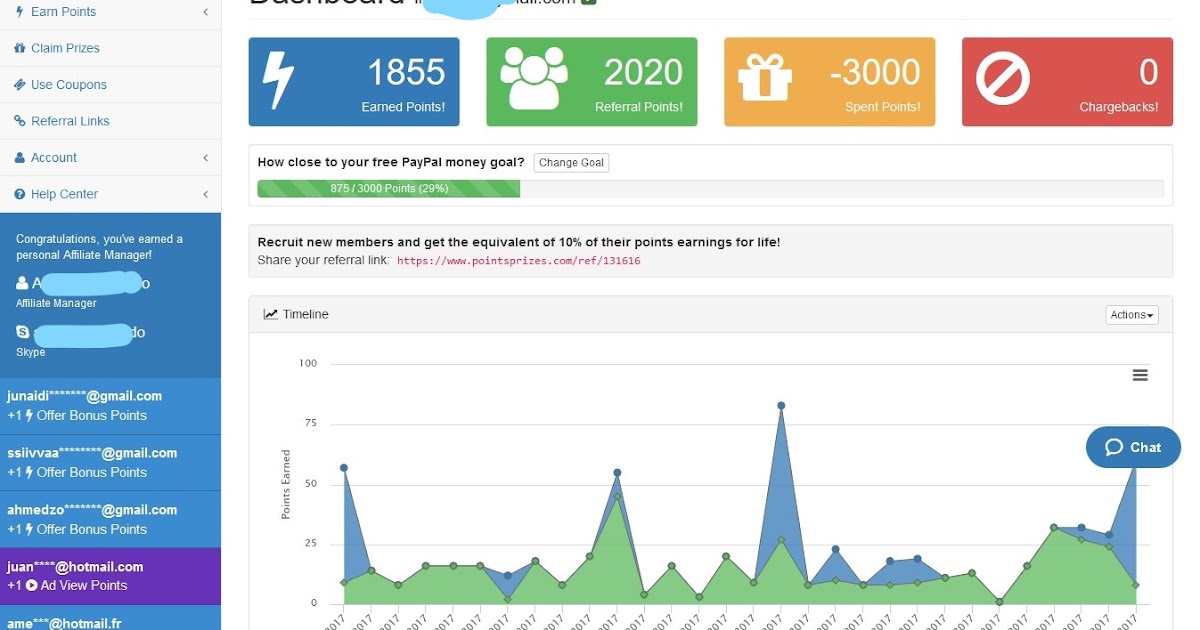Click the ahmedzo gmail.com activity entry
The image size is (1200, 630).
tap(110, 519)
